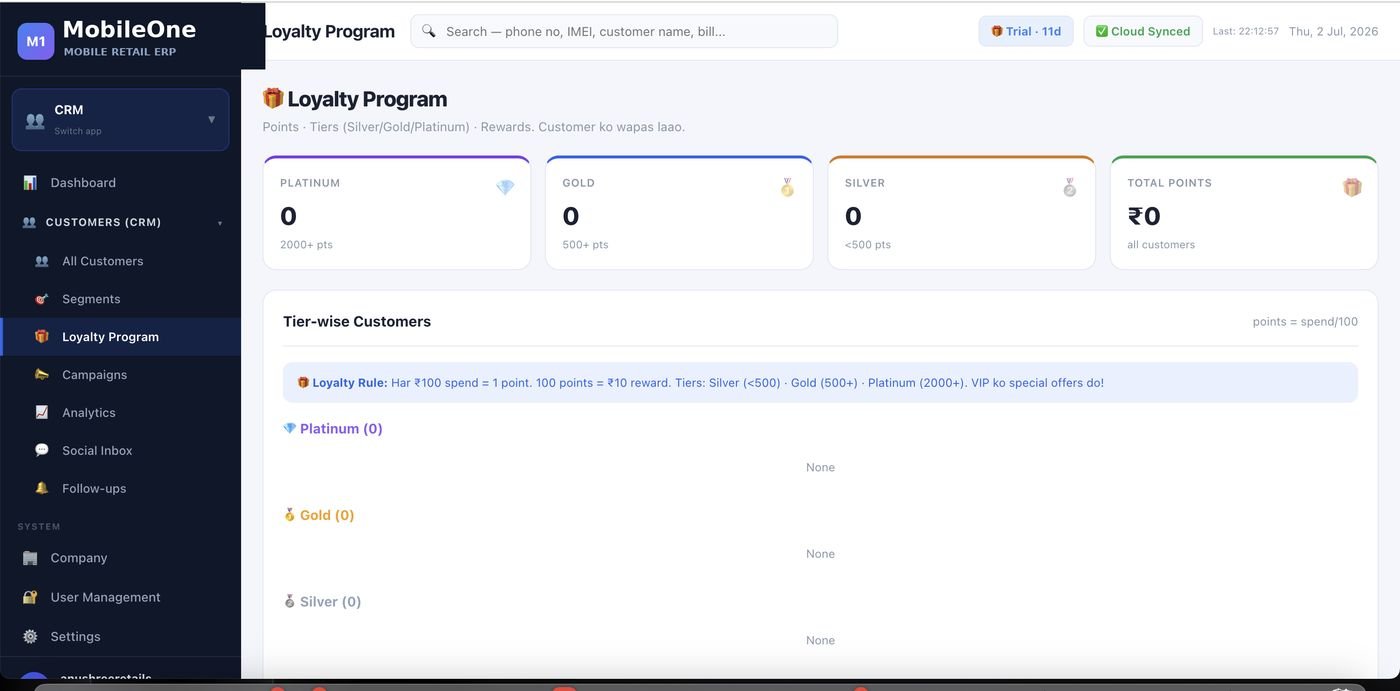Click the Platinum (0) tier heading
This screenshot has width=1400, height=691.
click(333, 429)
